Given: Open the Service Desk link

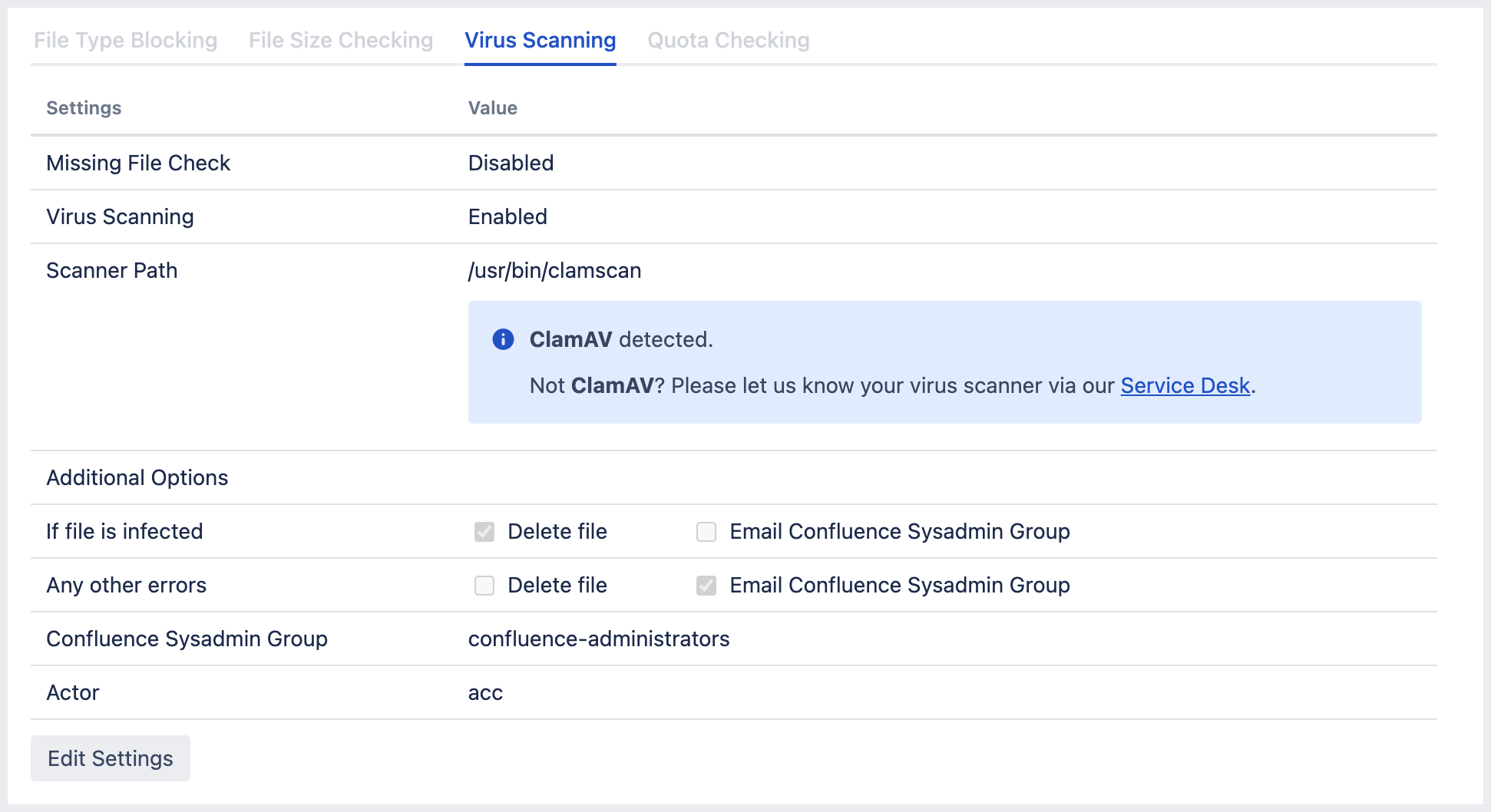Looking at the screenshot, I should (1185, 385).
